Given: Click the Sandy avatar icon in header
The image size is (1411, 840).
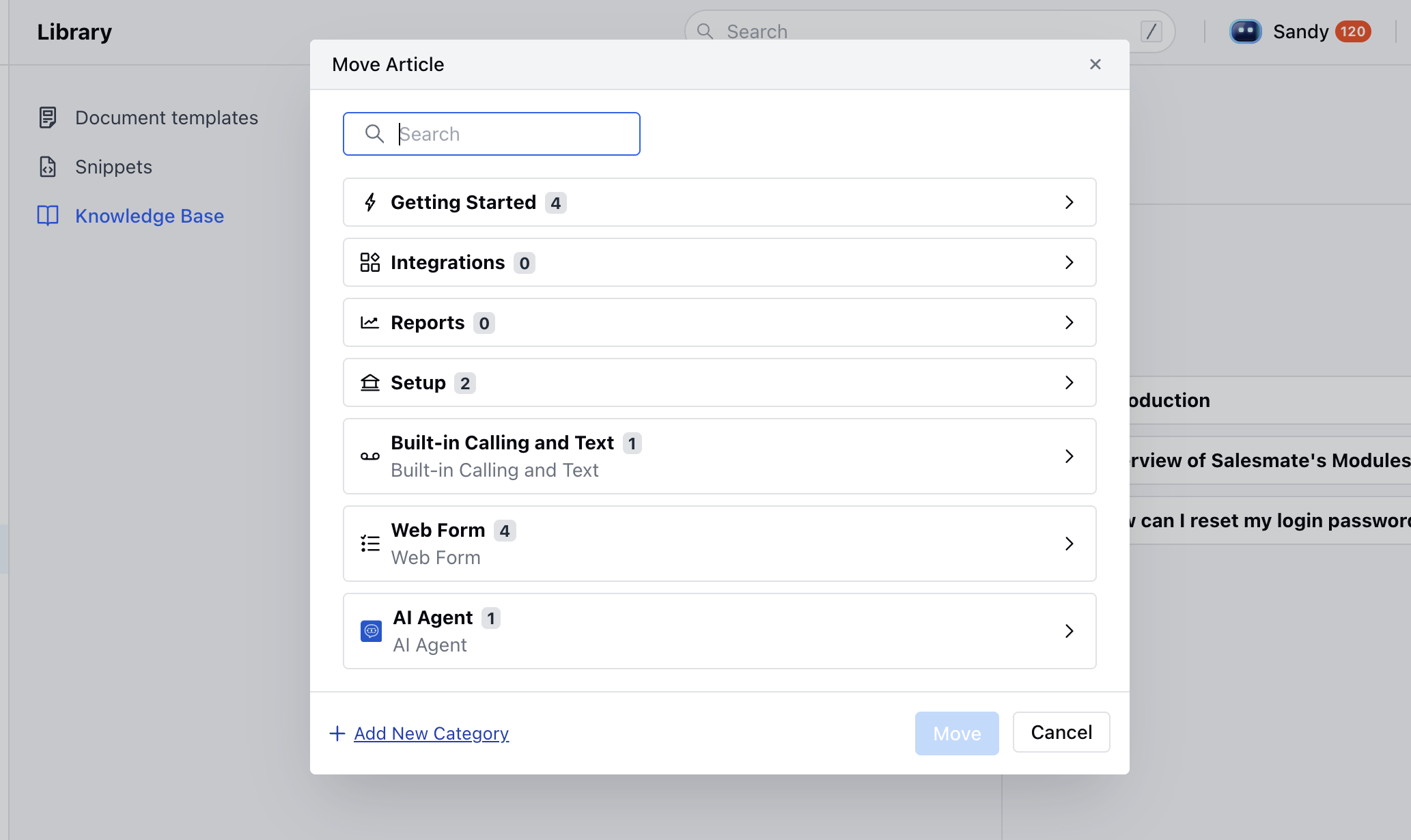Looking at the screenshot, I should coord(1245,31).
